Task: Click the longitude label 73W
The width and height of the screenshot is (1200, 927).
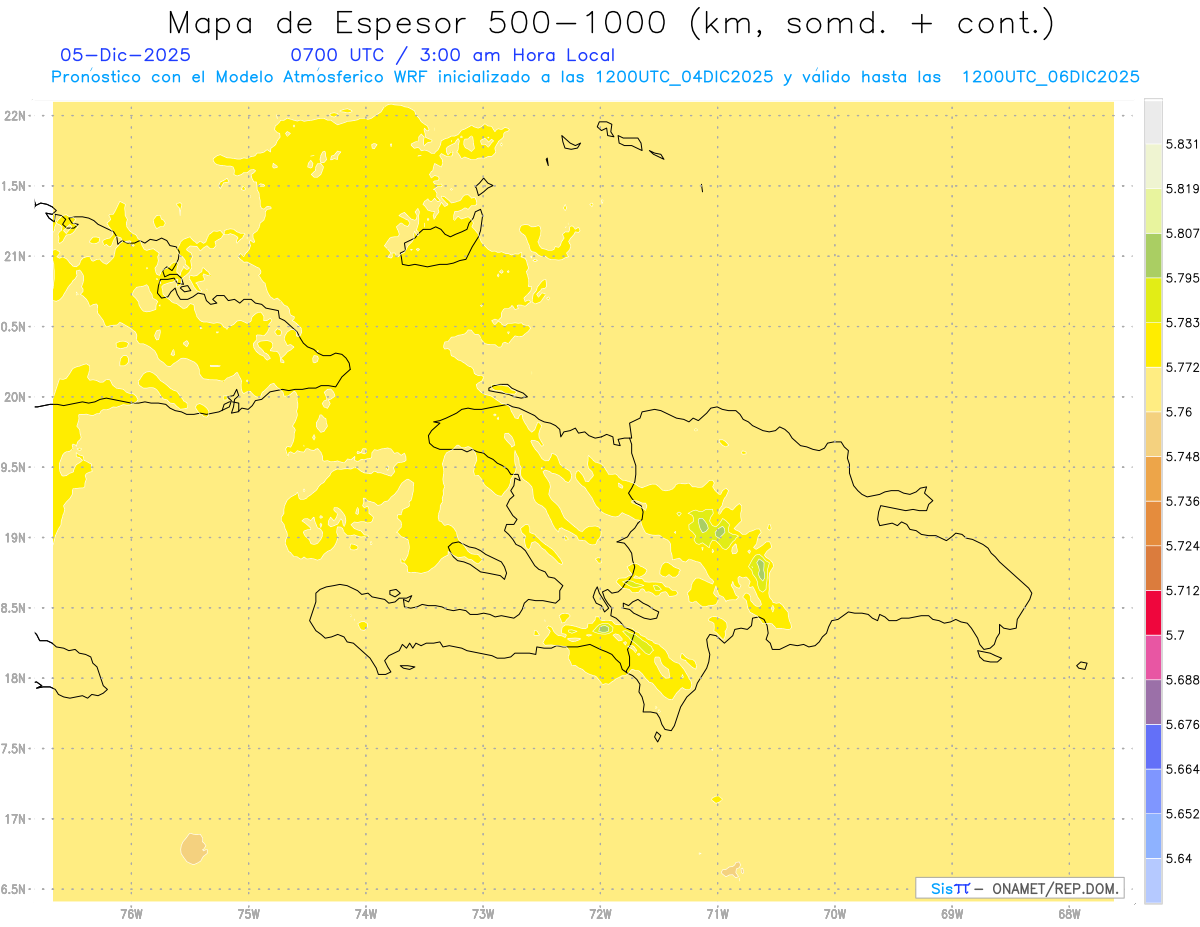Action: (x=483, y=914)
